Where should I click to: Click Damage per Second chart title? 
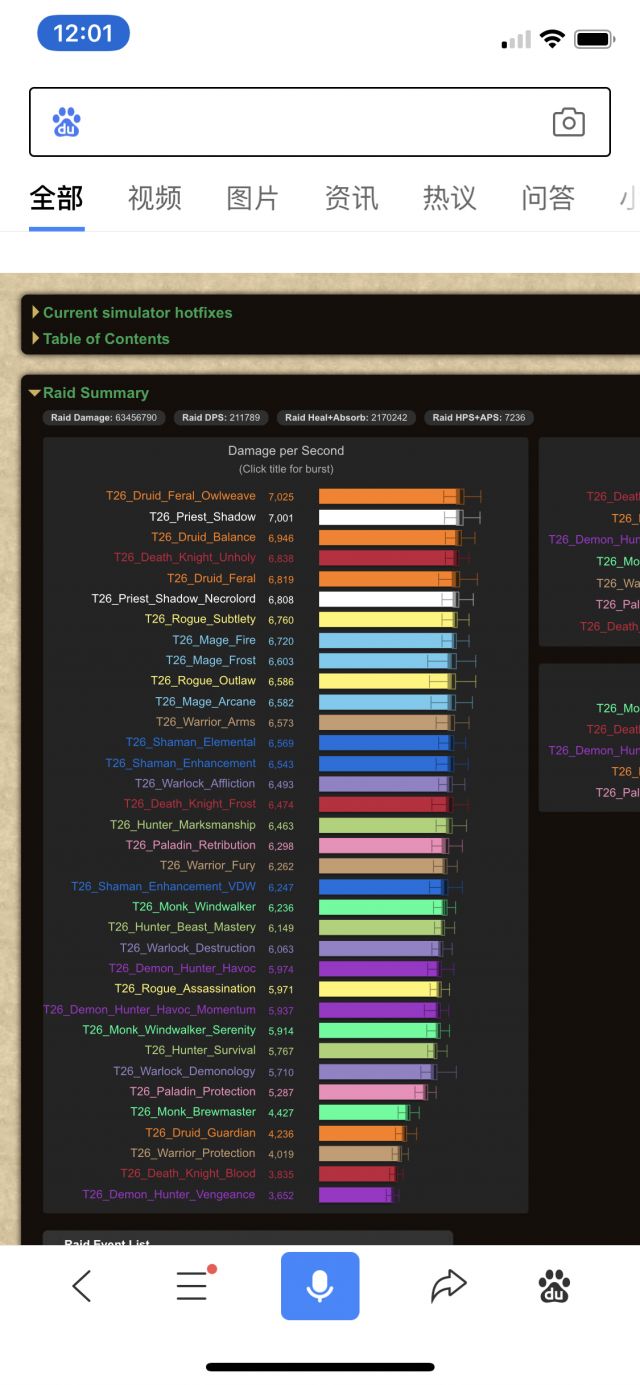(285, 451)
